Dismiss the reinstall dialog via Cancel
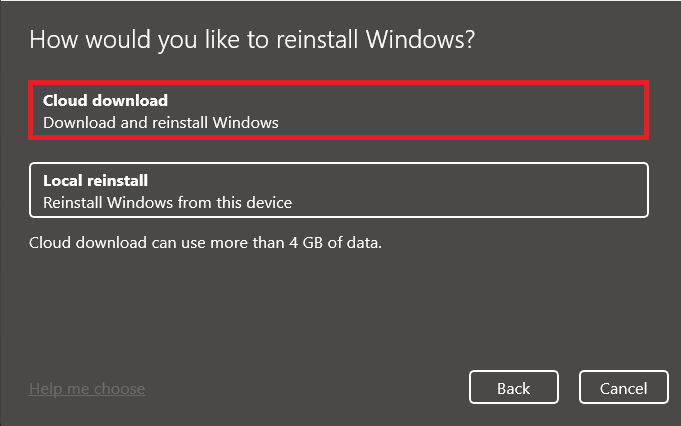 click(624, 388)
